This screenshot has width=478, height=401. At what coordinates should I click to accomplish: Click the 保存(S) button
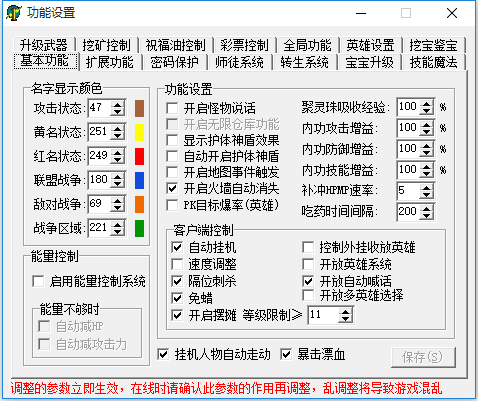(422, 357)
